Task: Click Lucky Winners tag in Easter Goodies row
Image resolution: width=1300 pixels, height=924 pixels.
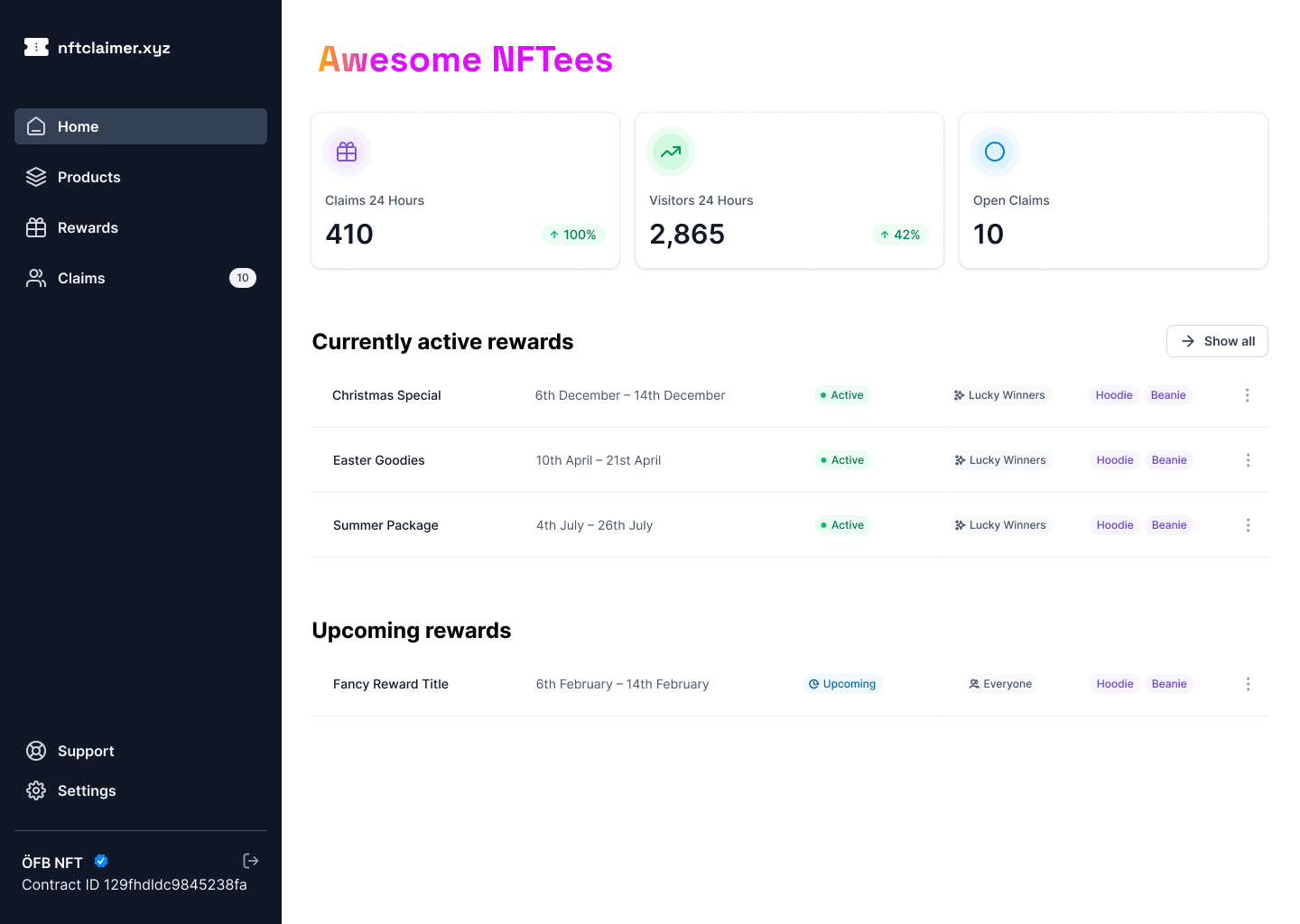Action: pyautogui.click(x=1000, y=460)
